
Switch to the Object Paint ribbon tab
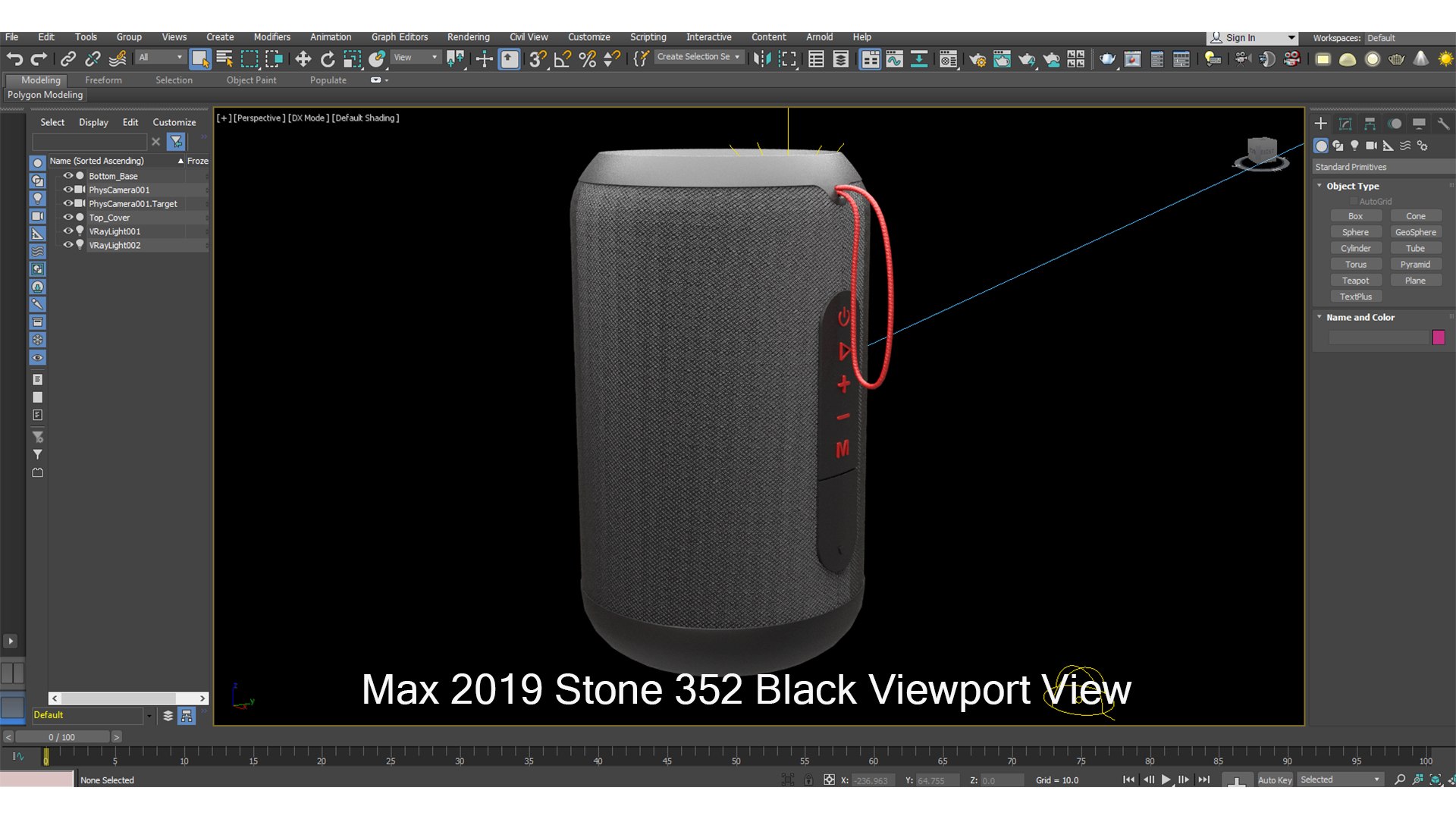[x=251, y=80]
